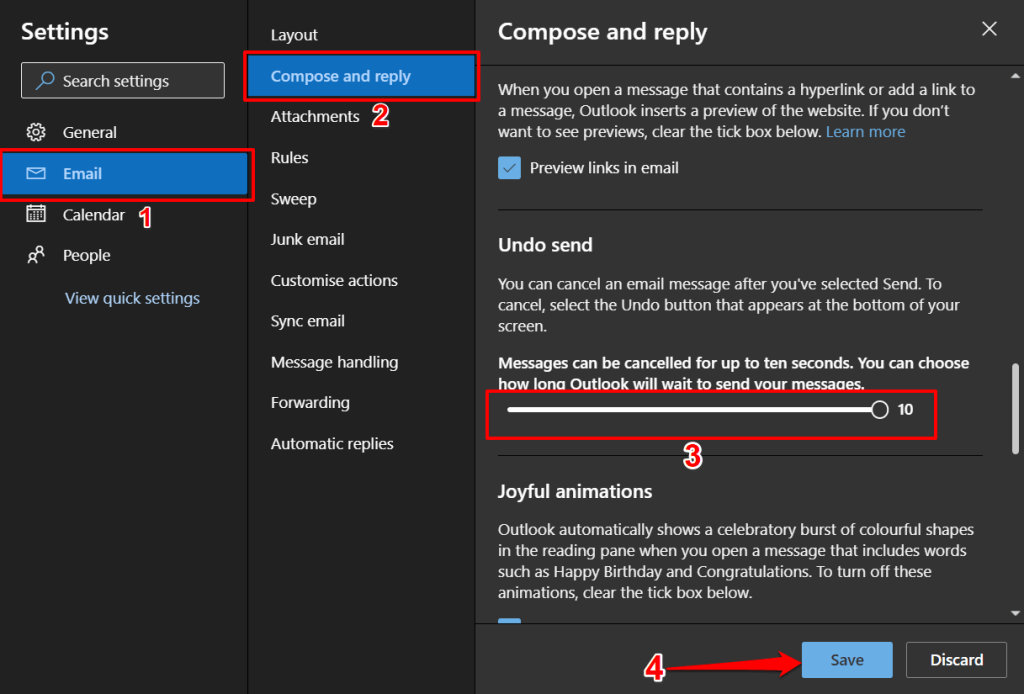Click the General gear icon
Image resolution: width=1024 pixels, height=694 pixels.
click(36, 132)
